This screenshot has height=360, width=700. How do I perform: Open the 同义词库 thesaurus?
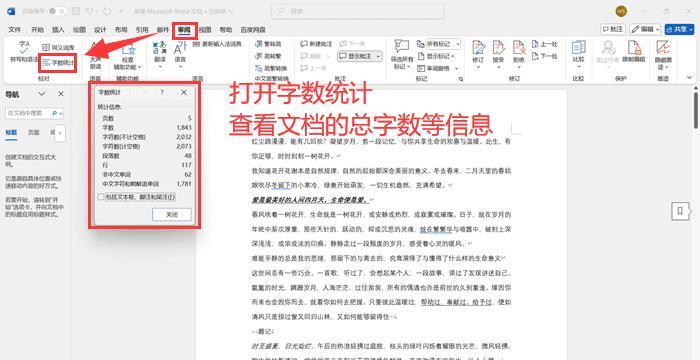pos(58,47)
